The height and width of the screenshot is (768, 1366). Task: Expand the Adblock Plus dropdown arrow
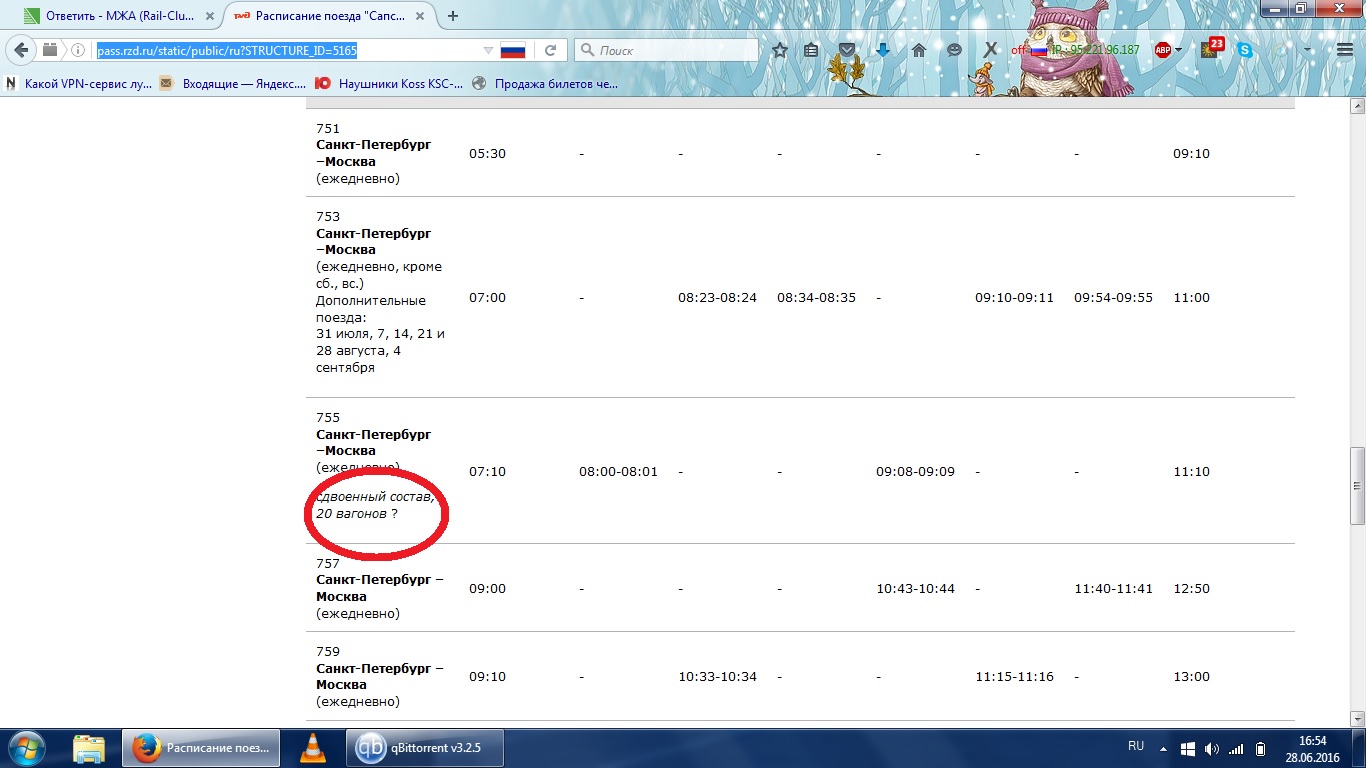point(1179,50)
